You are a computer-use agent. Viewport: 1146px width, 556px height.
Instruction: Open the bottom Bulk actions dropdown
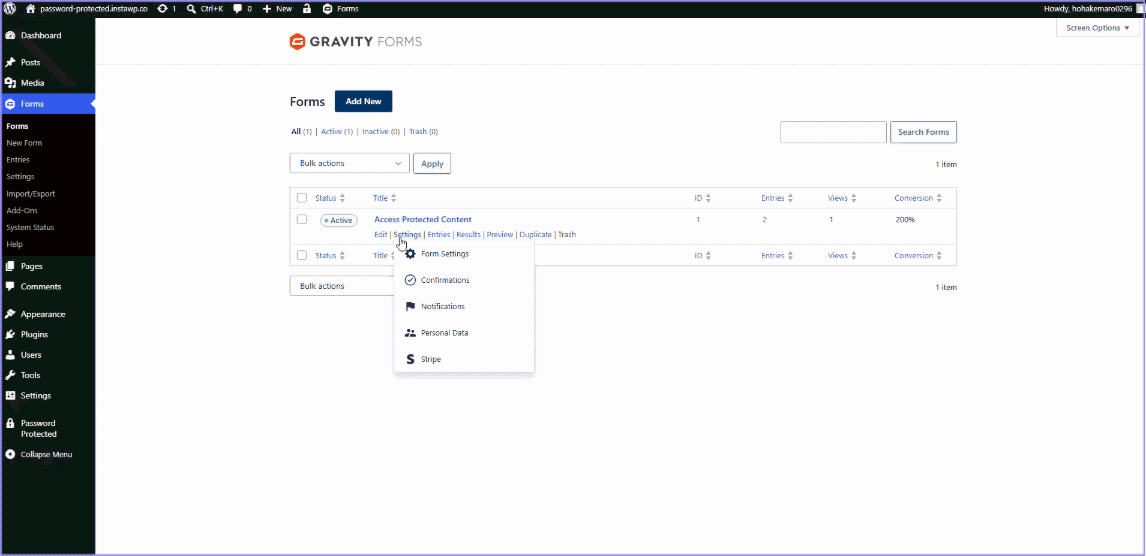pyautogui.click(x=341, y=286)
